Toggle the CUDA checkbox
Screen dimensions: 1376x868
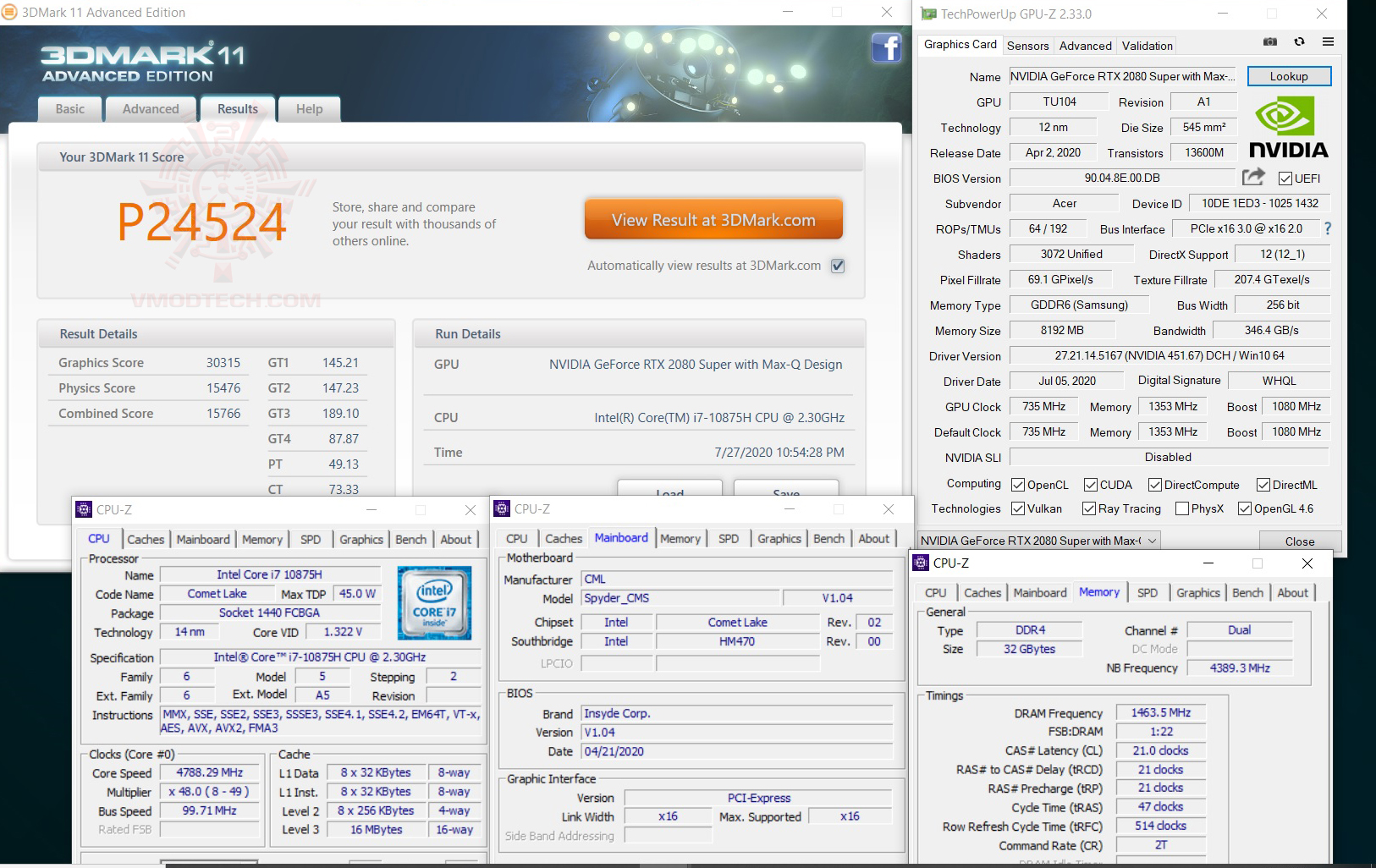(x=1091, y=485)
